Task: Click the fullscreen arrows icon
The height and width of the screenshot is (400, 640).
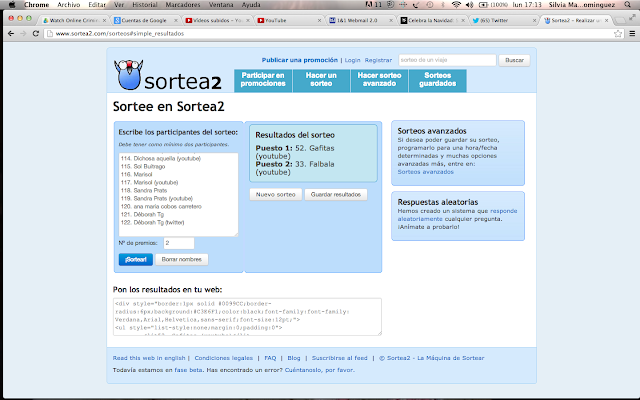Action: (632, 17)
